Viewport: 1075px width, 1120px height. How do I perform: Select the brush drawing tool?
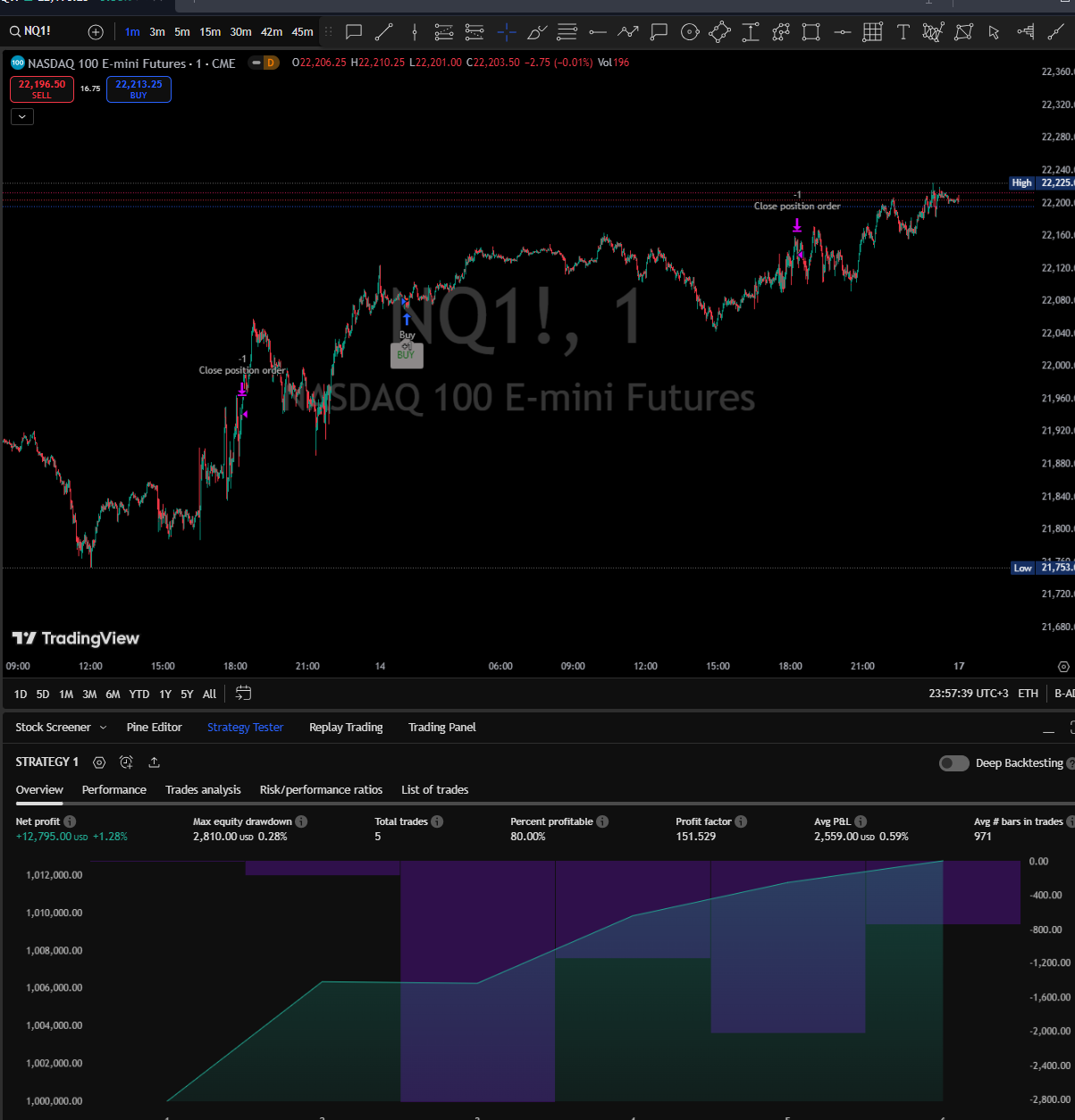coord(537,32)
